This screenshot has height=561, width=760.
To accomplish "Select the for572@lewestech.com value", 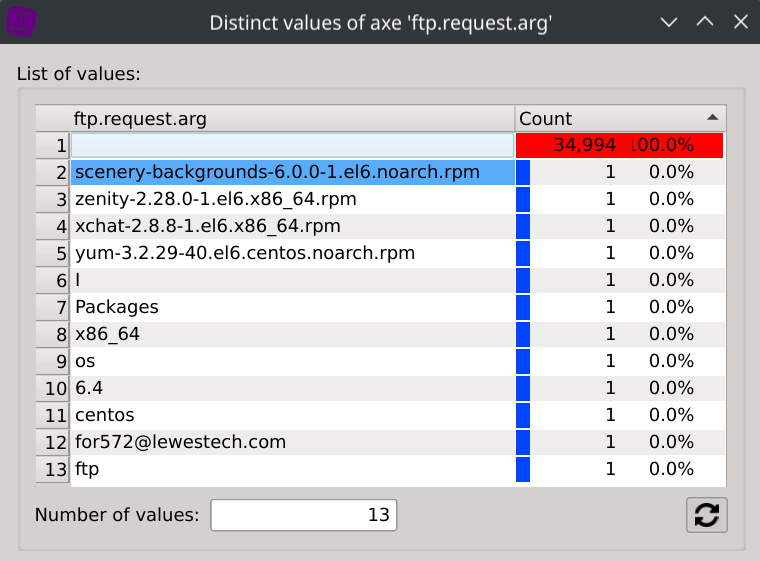I will (180, 441).
